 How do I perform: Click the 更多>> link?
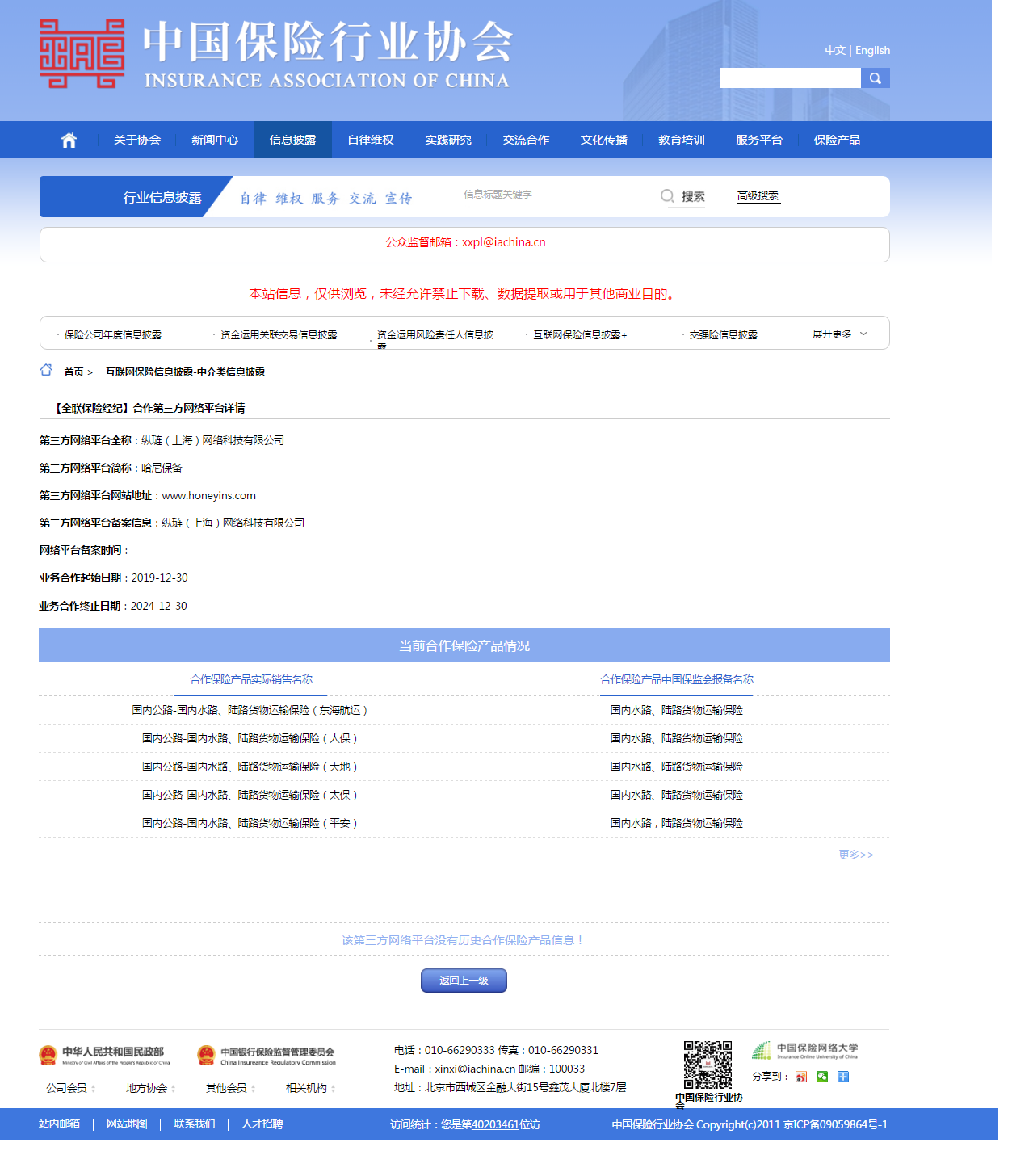click(x=856, y=855)
